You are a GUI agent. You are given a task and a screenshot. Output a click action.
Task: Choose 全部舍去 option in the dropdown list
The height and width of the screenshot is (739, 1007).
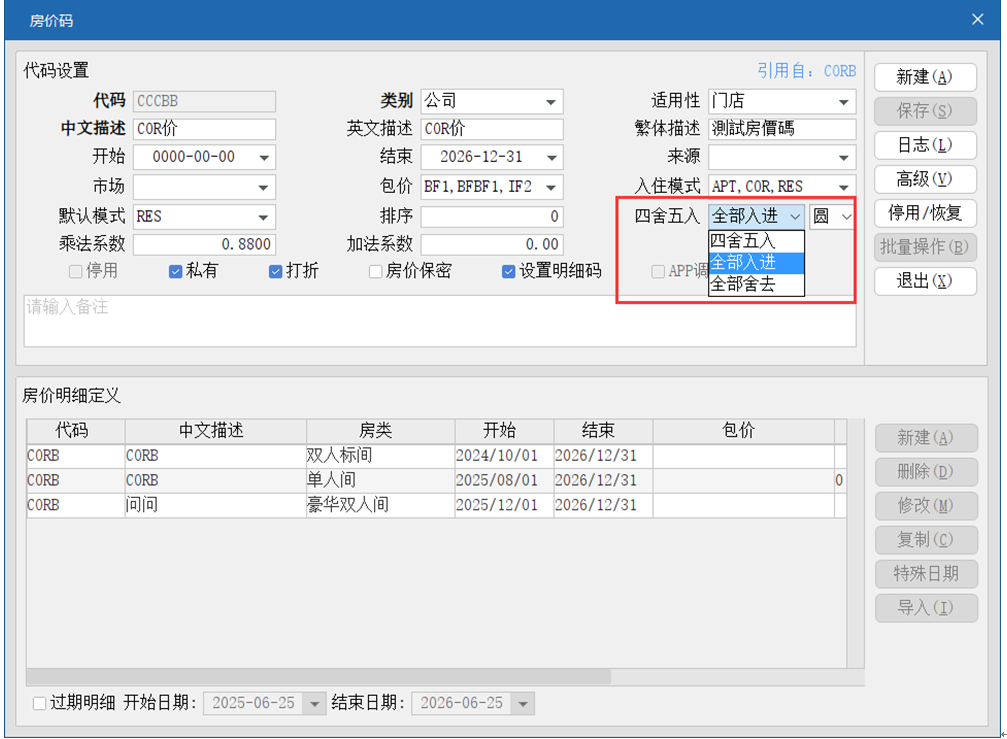point(757,284)
